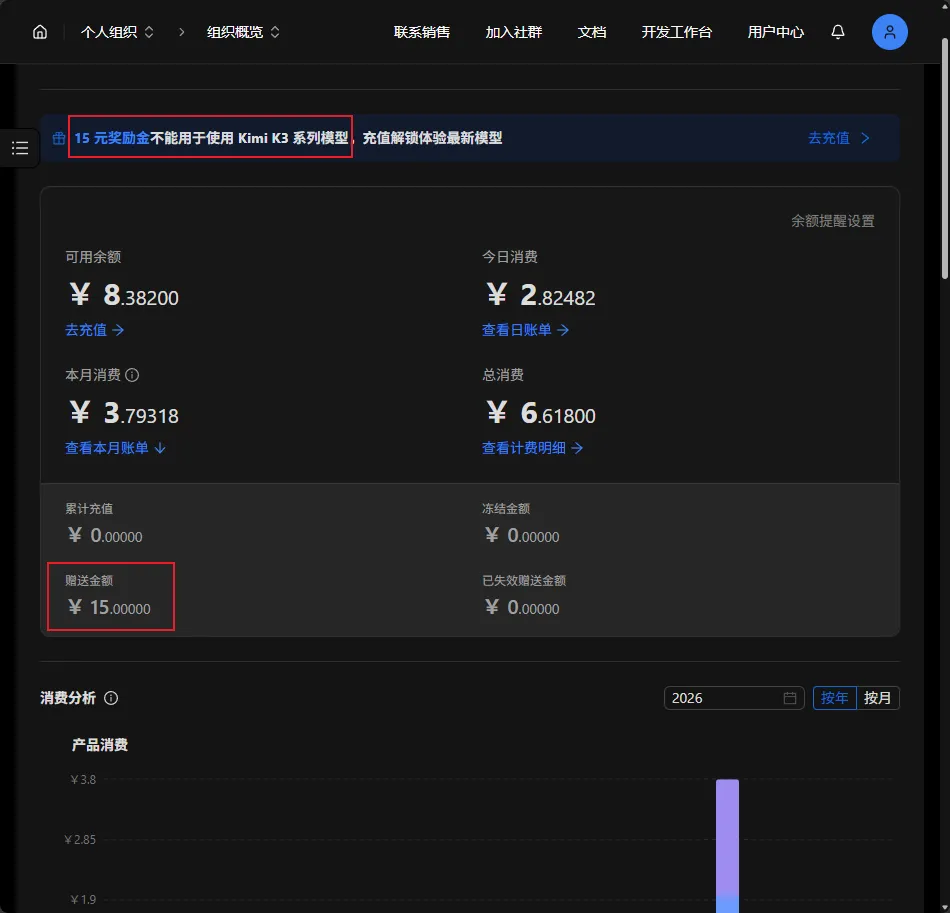Click the 可用余额 label
950x913 pixels.
(x=93, y=257)
